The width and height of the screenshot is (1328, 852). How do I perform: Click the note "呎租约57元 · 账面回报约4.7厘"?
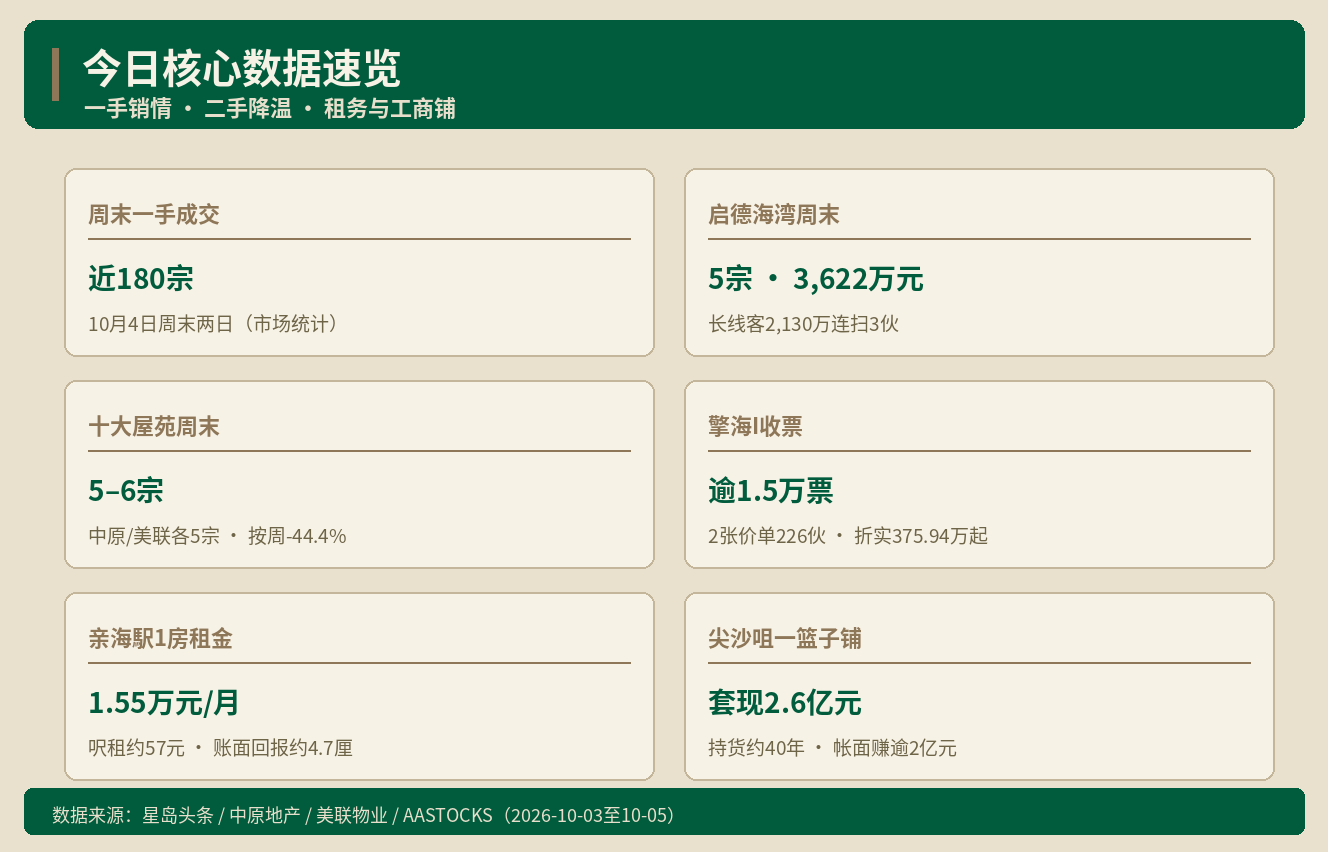pyautogui.click(x=221, y=748)
